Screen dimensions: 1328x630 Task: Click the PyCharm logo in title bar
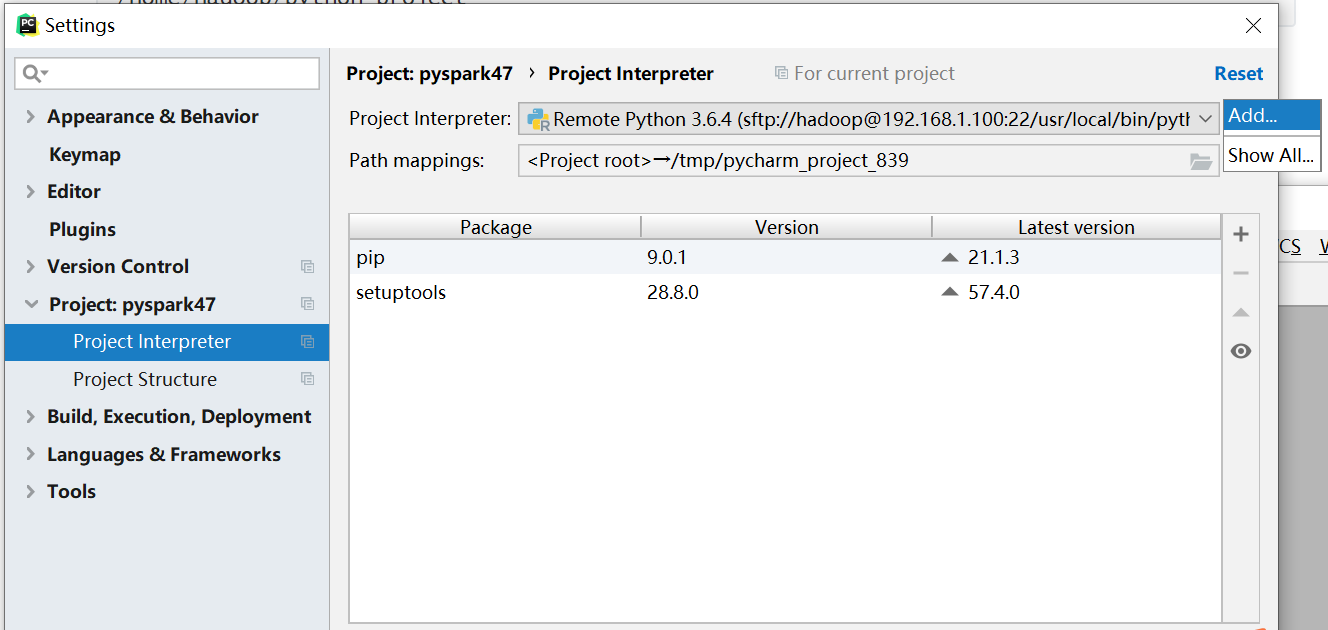click(27, 25)
